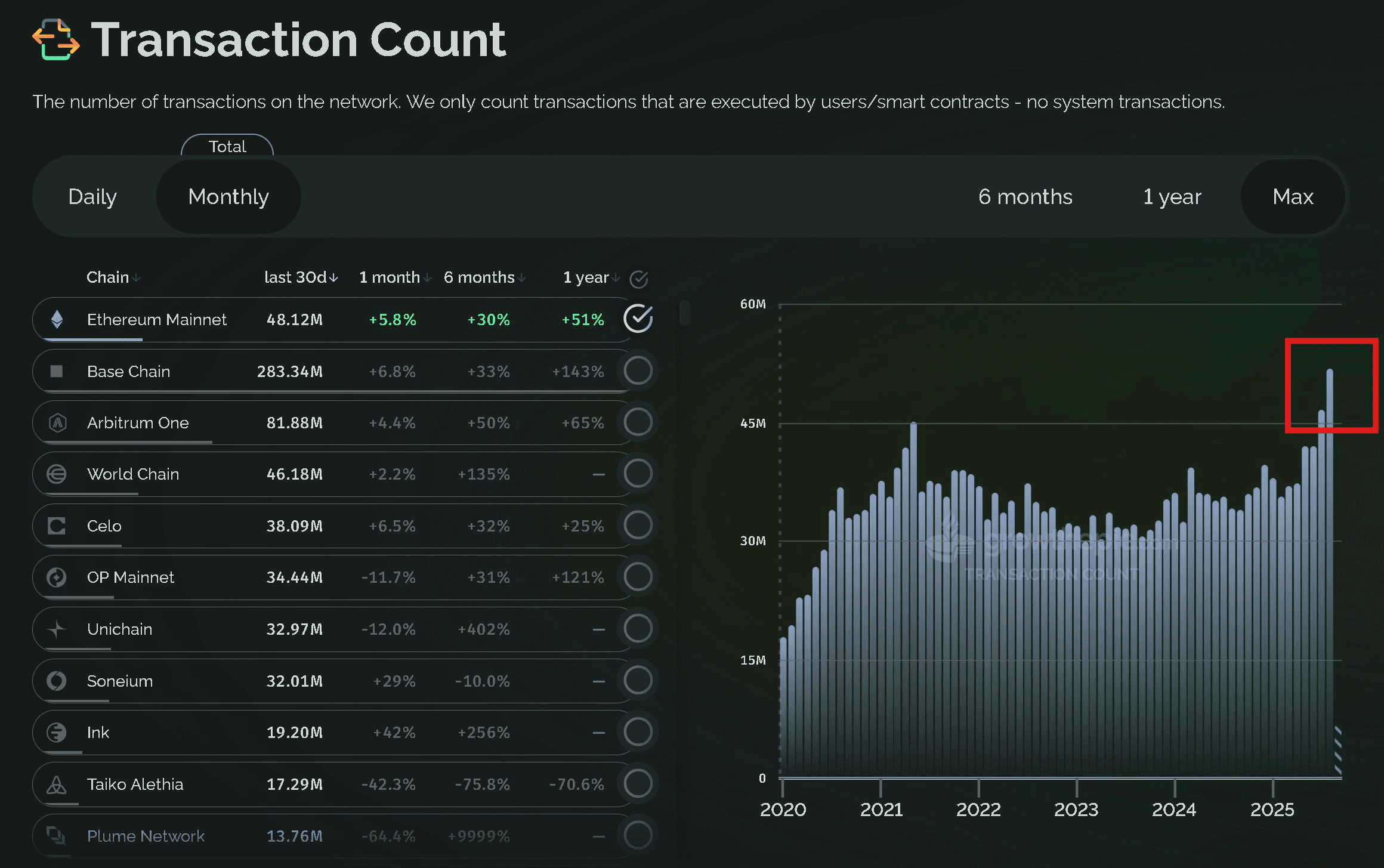Open the Base Chain row name
This screenshot has width=1384, height=868.
pyautogui.click(x=128, y=372)
